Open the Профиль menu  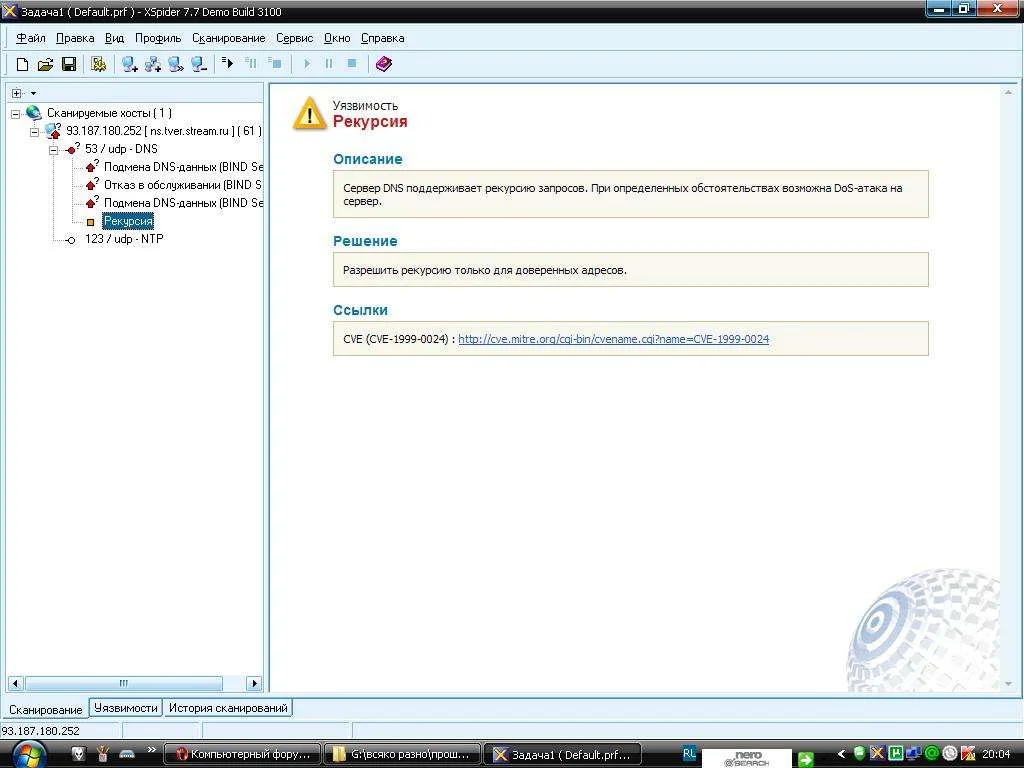click(x=158, y=38)
